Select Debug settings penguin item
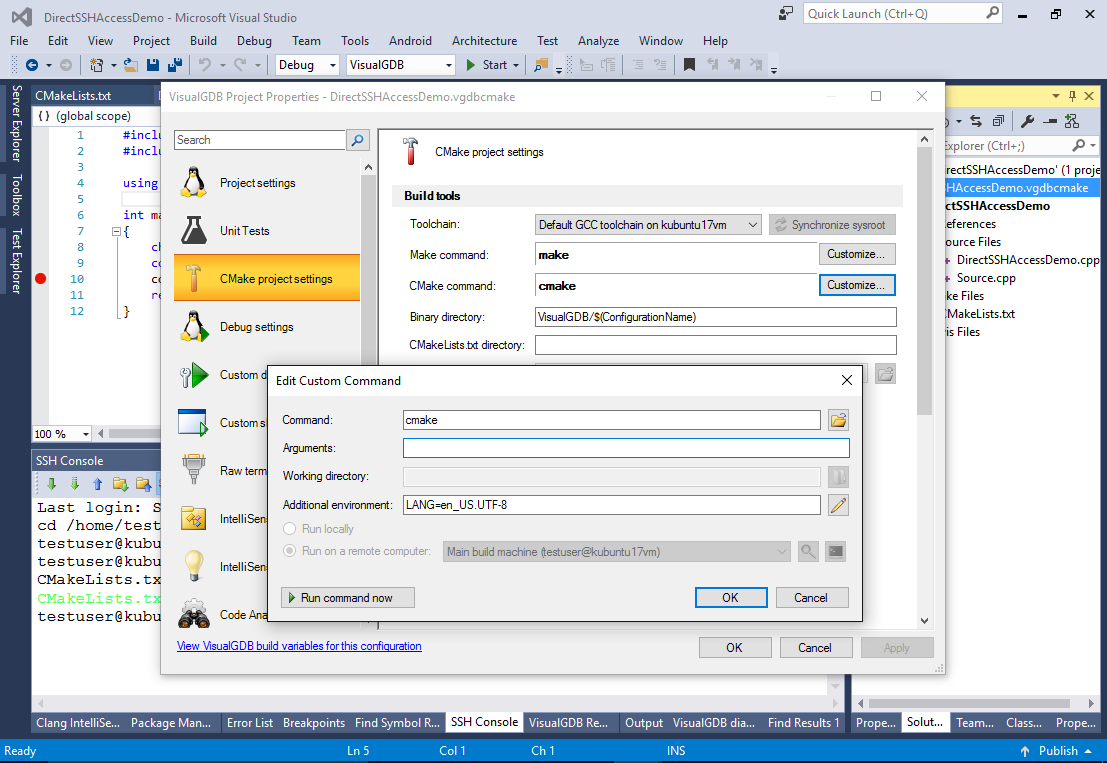This screenshot has width=1107, height=763. click(267, 327)
